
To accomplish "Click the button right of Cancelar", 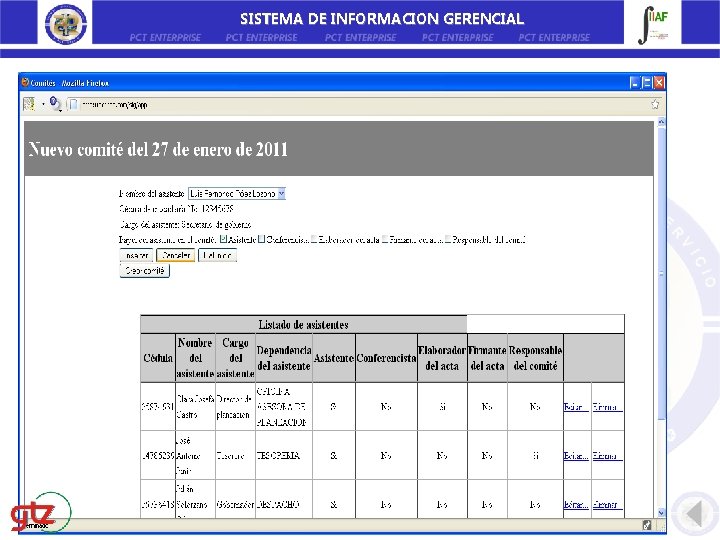I will (218, 255).
